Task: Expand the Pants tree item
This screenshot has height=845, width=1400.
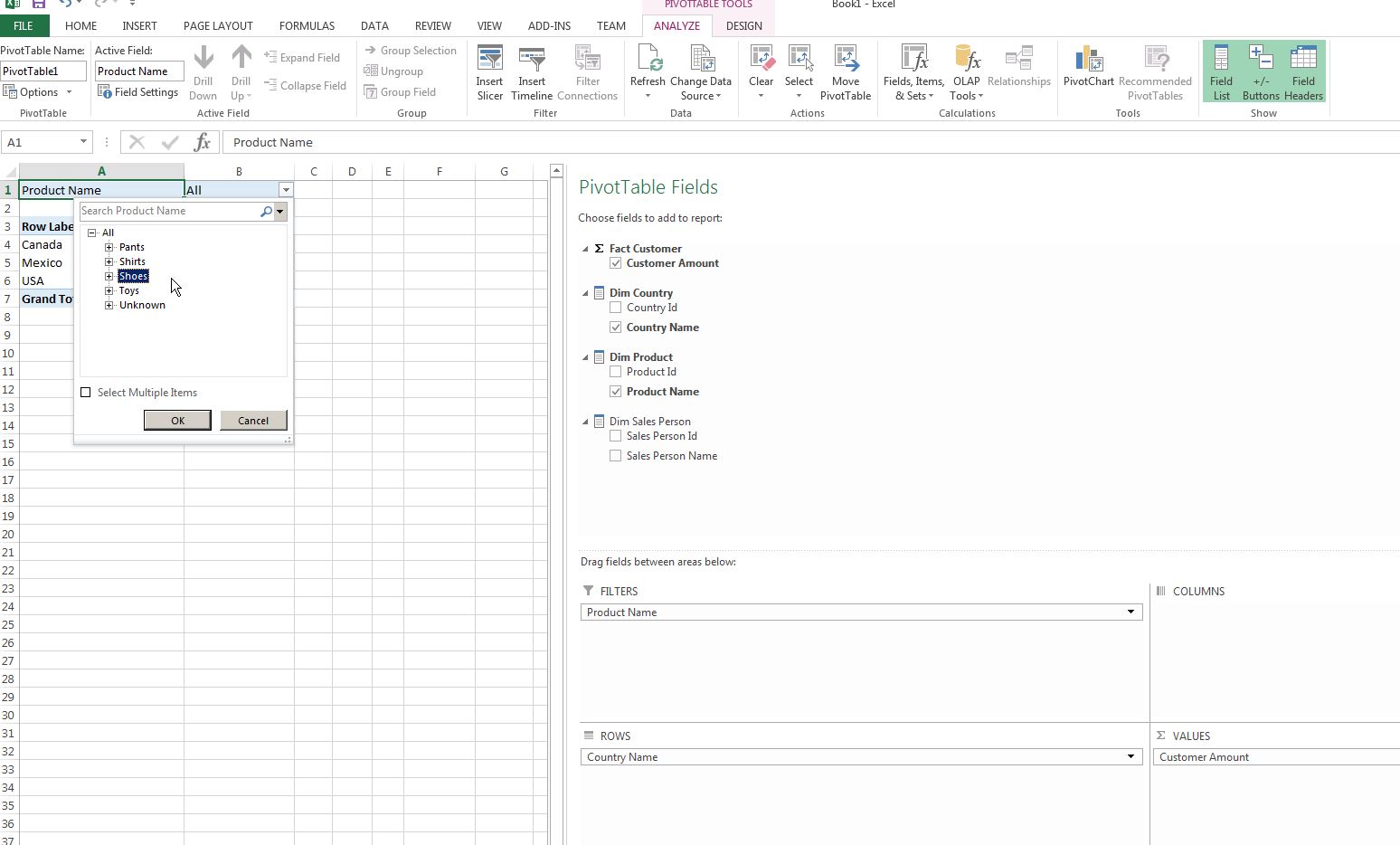Action: [109, 246]
